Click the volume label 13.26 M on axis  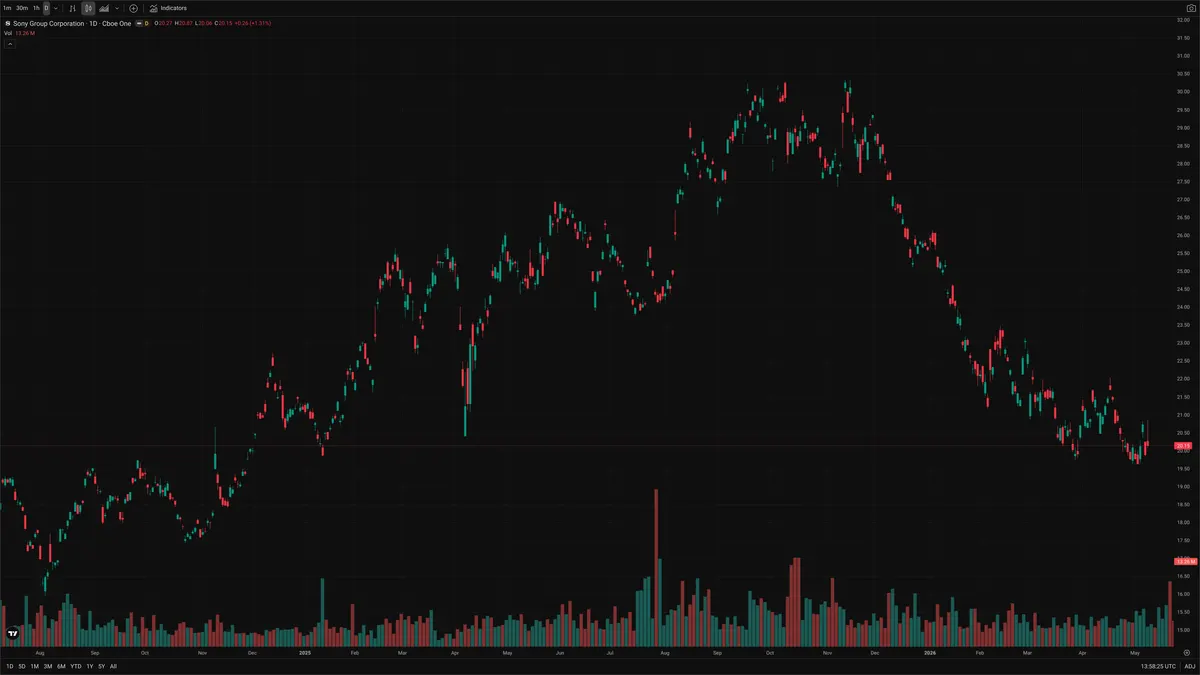point(1184,561)
